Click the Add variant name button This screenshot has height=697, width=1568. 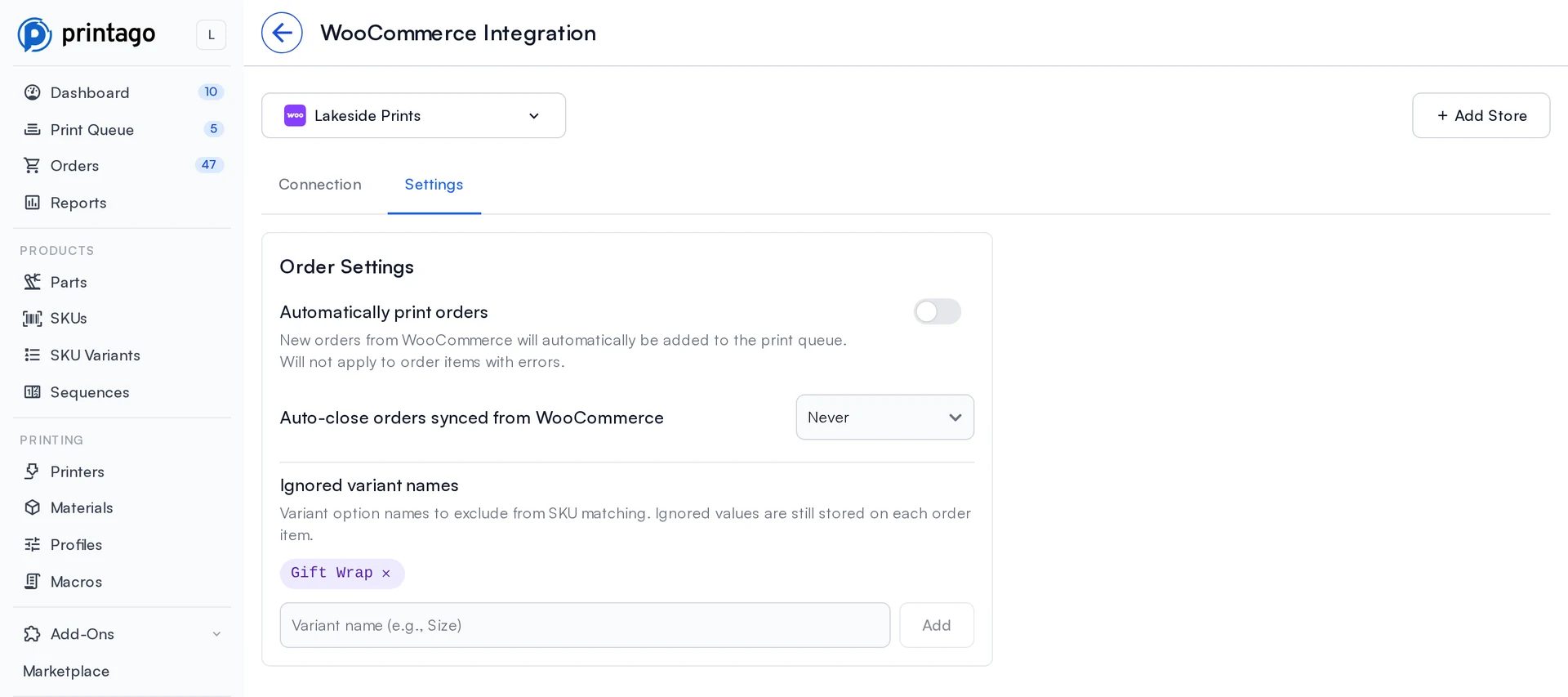click(937, 625)
